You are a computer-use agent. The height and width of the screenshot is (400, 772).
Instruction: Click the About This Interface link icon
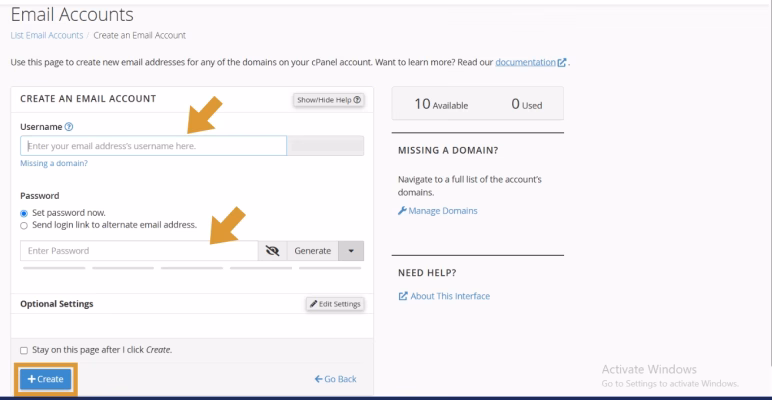[402, 296]
